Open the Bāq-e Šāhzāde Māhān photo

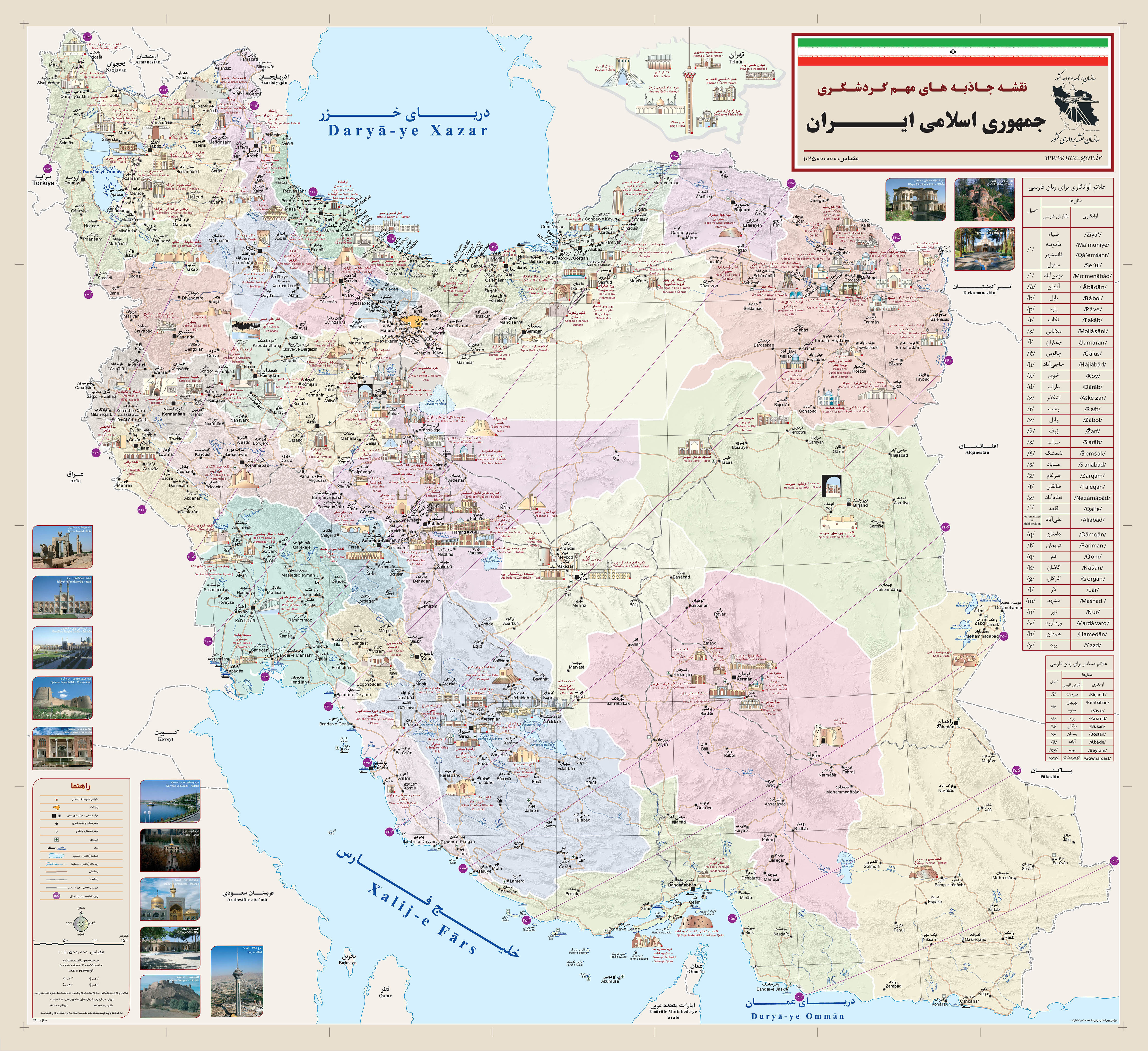[x=916, y=199]
